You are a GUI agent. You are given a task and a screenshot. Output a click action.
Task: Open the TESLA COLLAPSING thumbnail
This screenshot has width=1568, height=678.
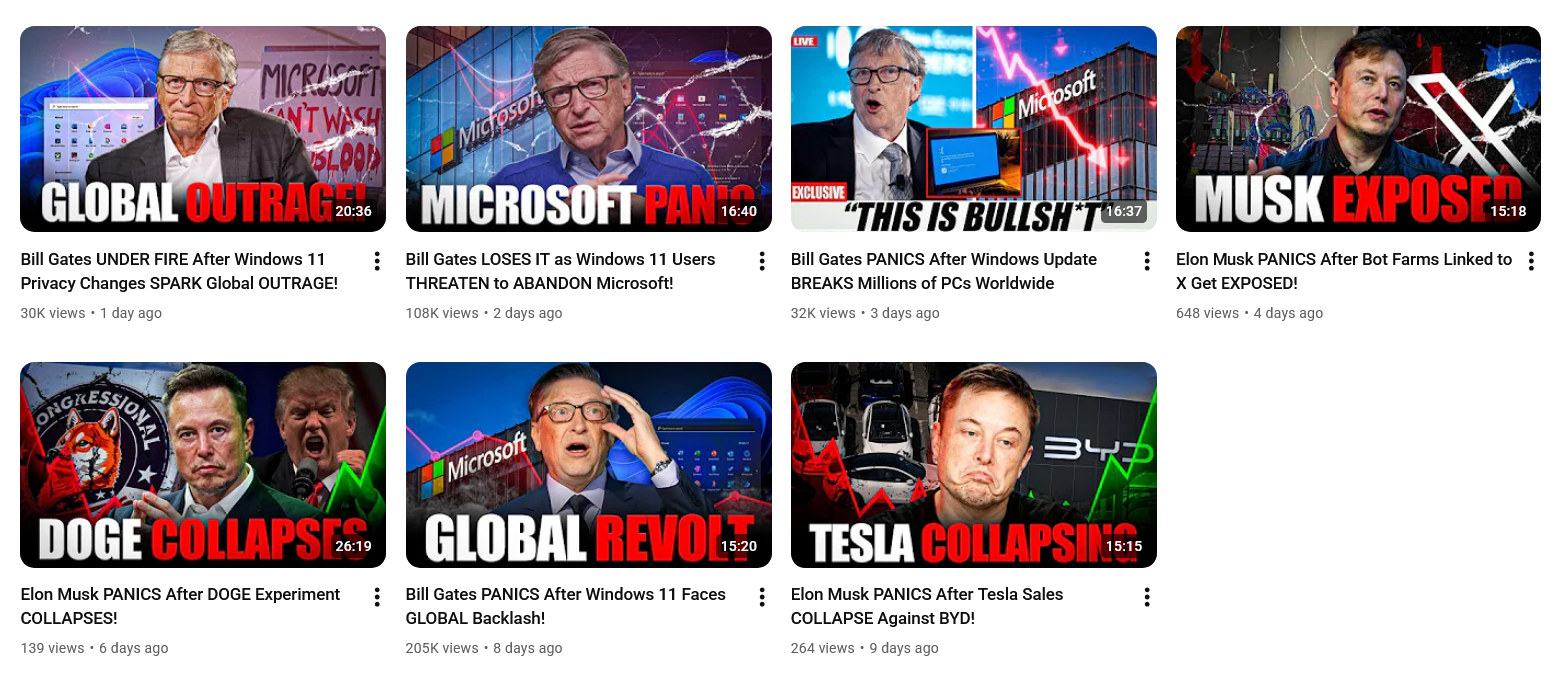coord(974,465)
